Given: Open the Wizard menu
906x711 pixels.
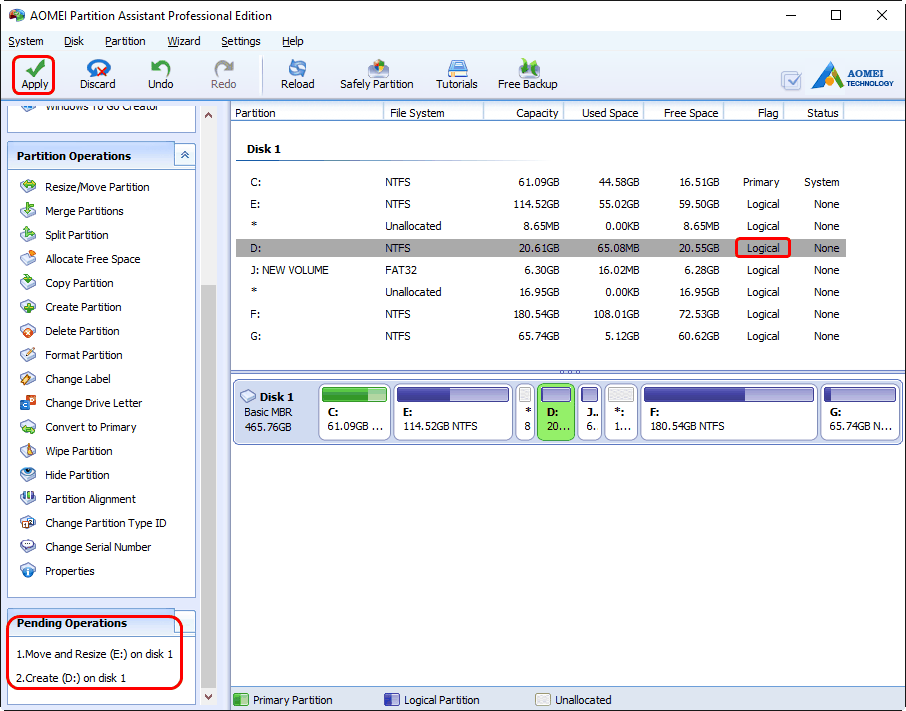Looking at the screenshot, I should pos(184,41).
